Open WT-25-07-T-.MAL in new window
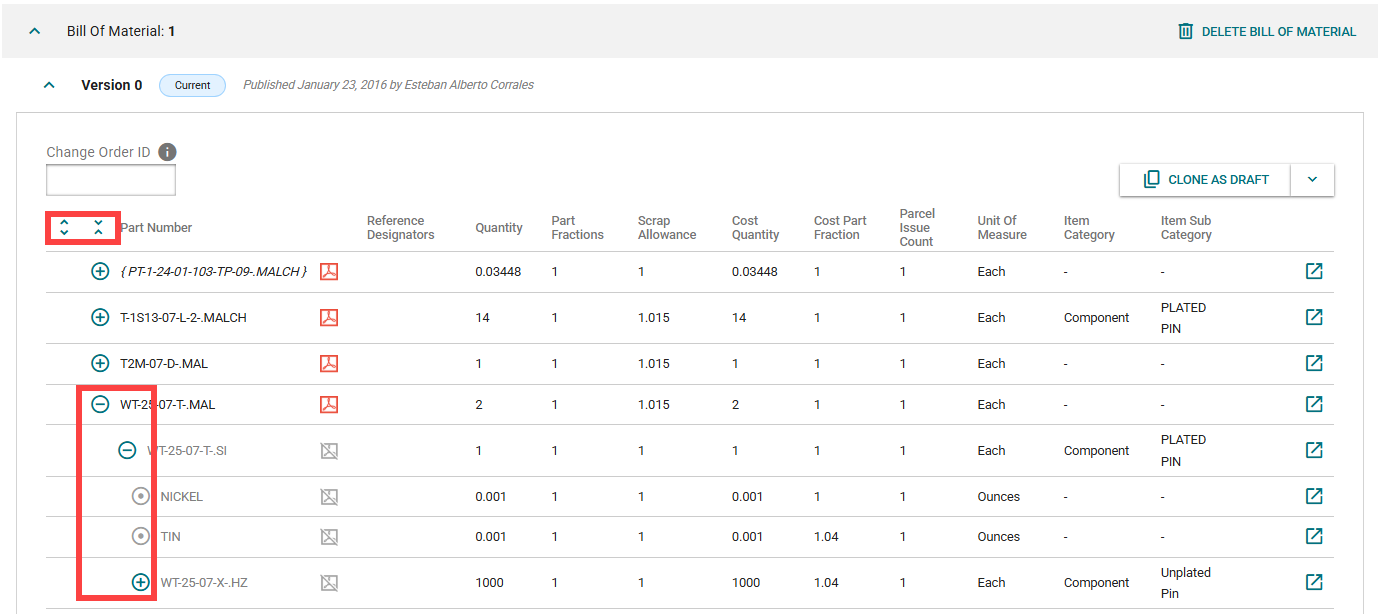Screen dimensions: 1381x614 [x=1314, y=405]
